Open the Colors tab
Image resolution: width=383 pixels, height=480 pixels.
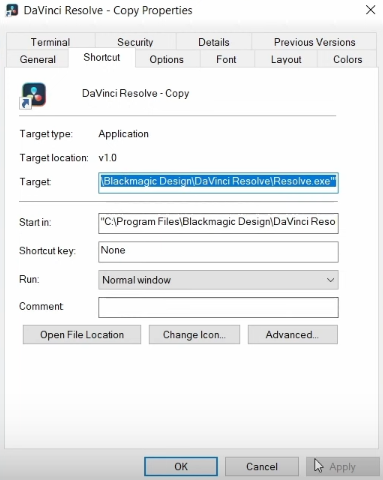pos(347,59)
